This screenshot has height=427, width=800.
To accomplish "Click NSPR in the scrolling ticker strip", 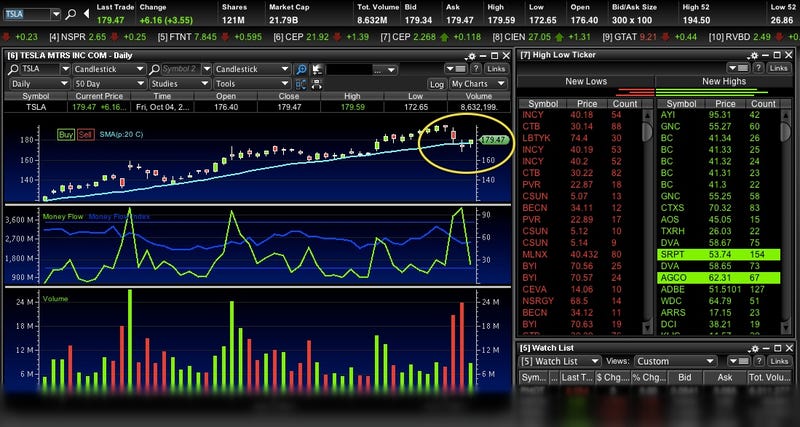I will 73,37.
